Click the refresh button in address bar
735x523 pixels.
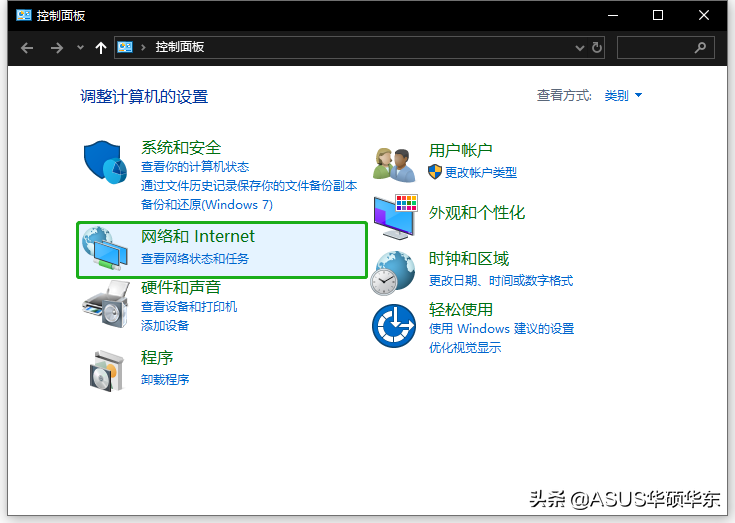click(597, 47)
